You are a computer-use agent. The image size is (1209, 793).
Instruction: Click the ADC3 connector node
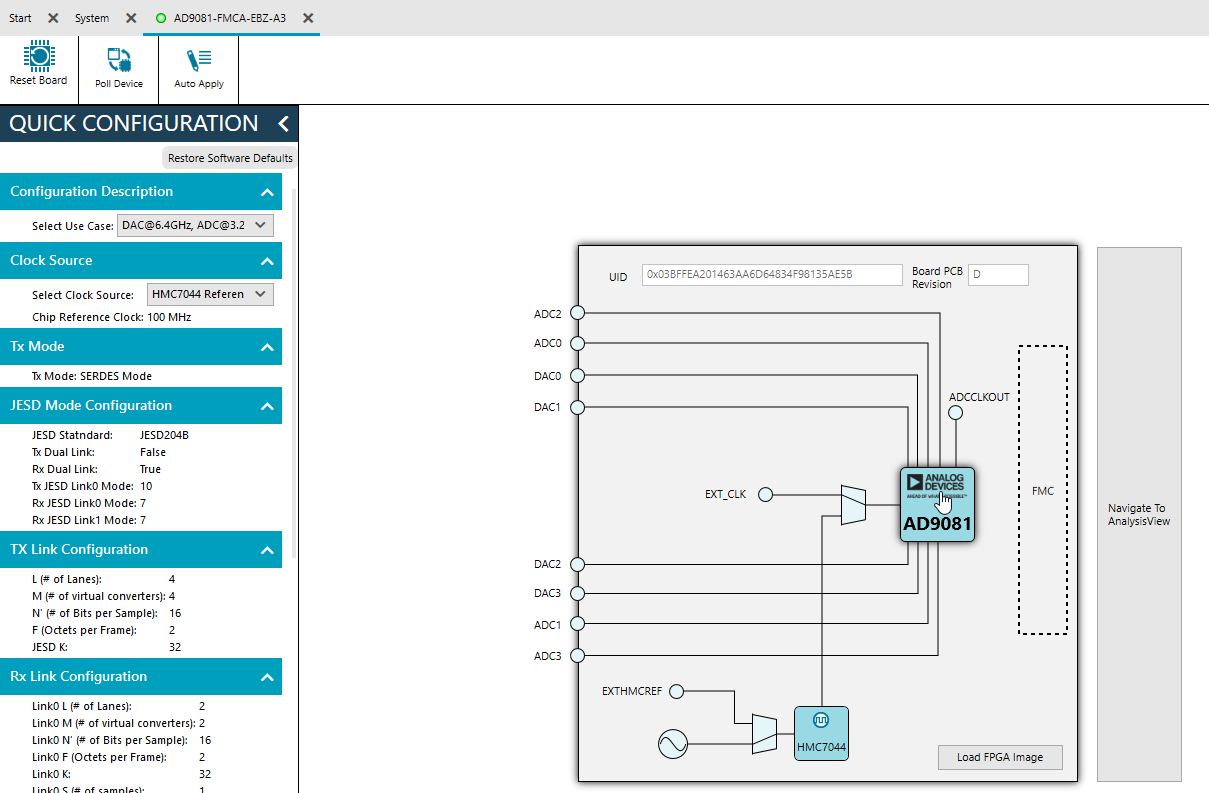(x=577, y=656)
